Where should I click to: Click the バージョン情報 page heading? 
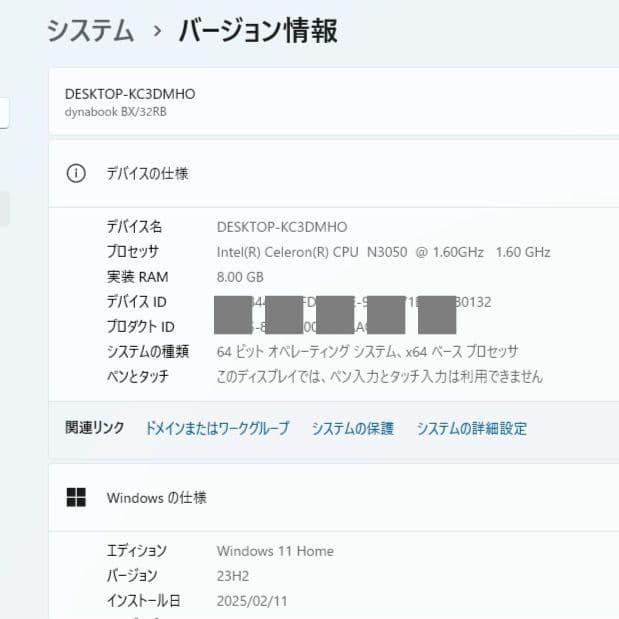(x=258, y=30)
